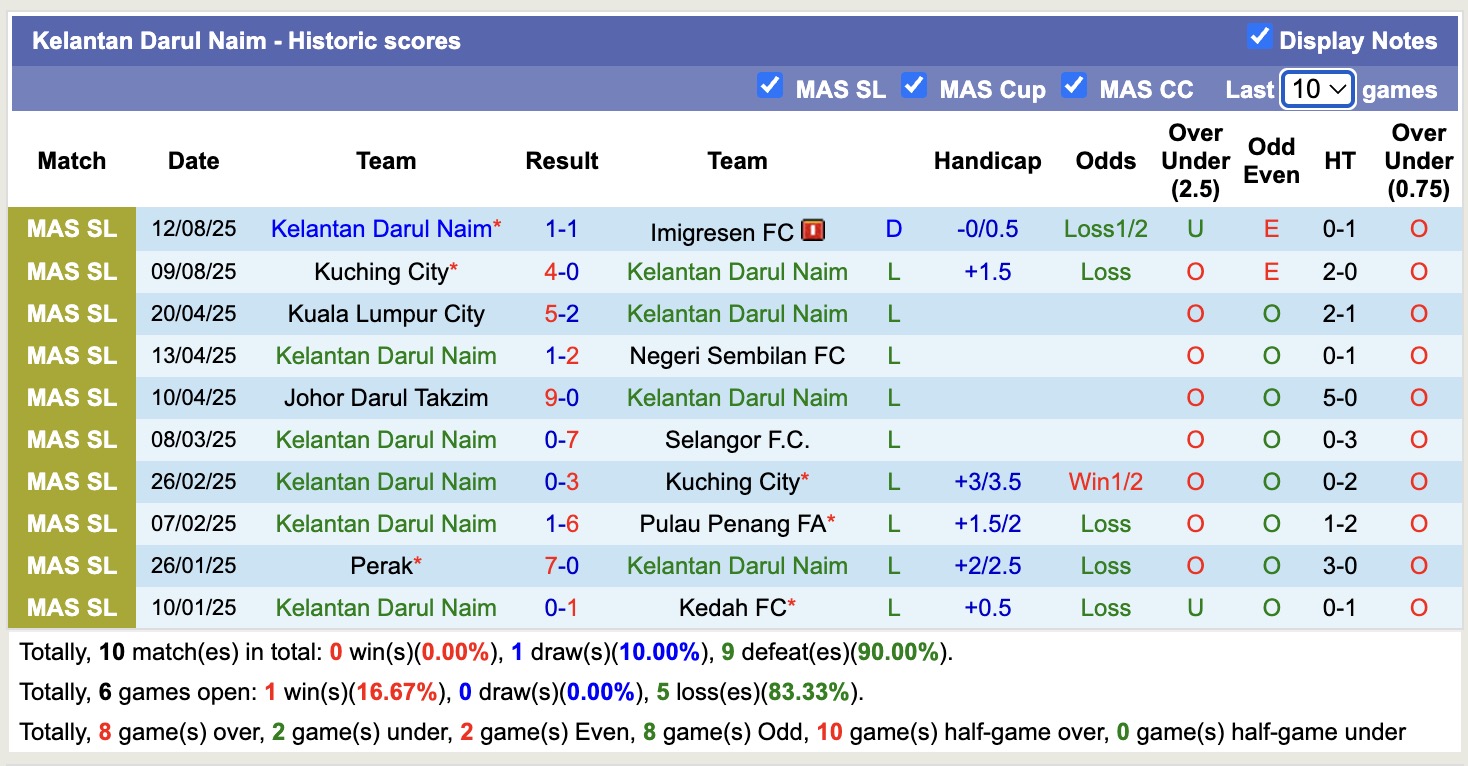This screenshot has width=1468, height=766.
Task: Open the Kuala Lumpur City team page
Action: click(386, 313)
